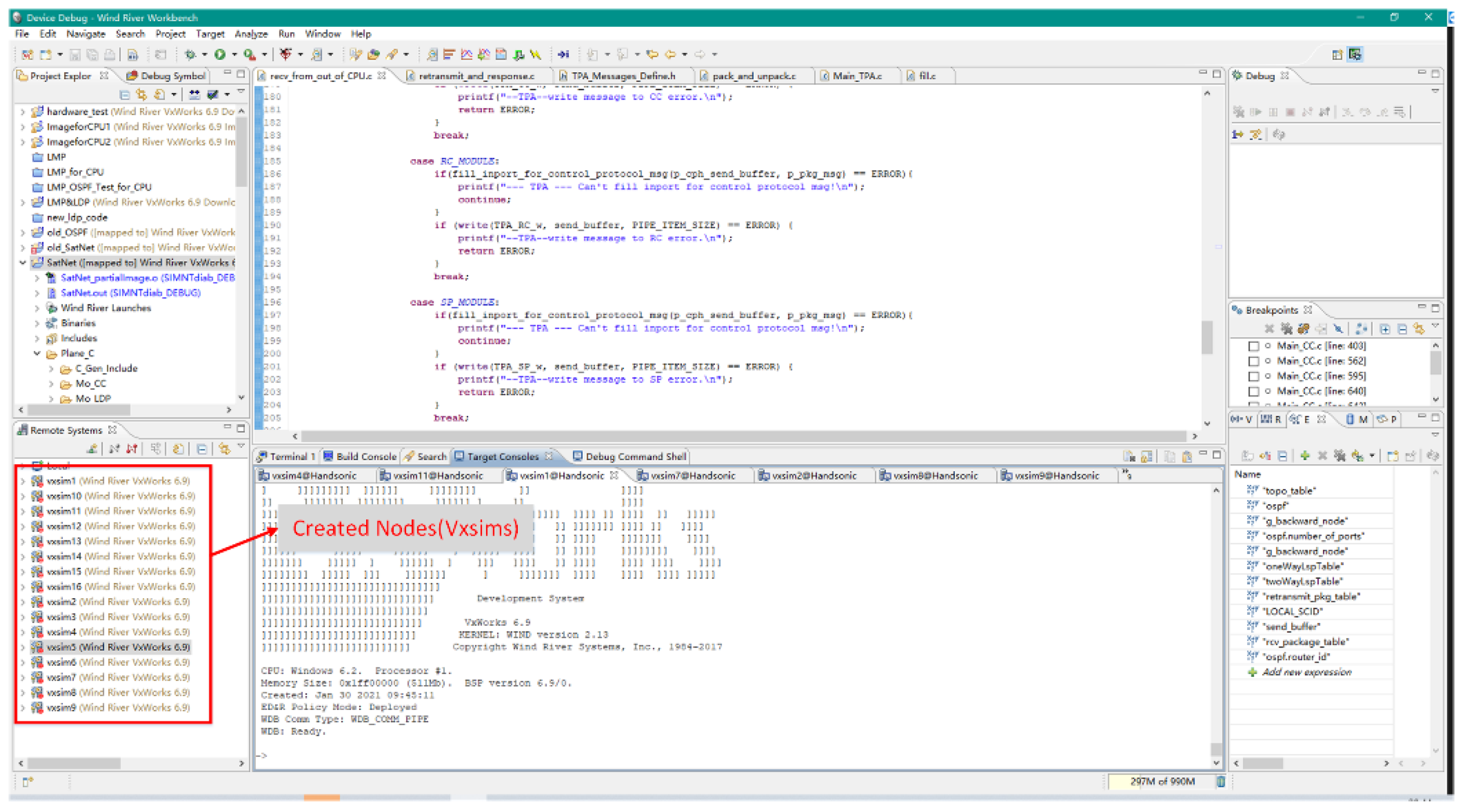Click the code editor vertical scrollbar thumb
This screenshot has width=1461, height=812.
pos(1207,337)
